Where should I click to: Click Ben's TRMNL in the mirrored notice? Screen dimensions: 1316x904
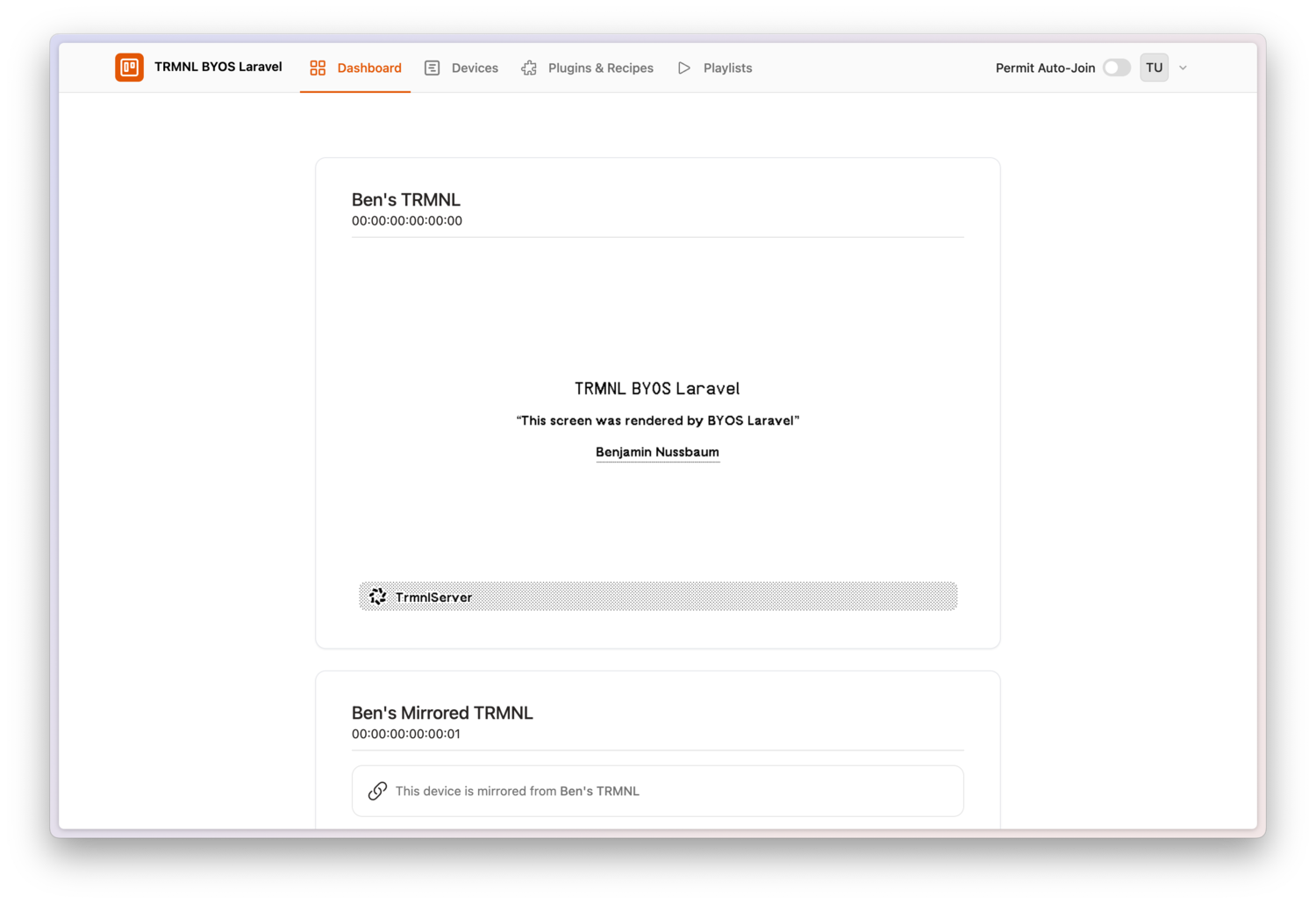[x=600, y=791]
